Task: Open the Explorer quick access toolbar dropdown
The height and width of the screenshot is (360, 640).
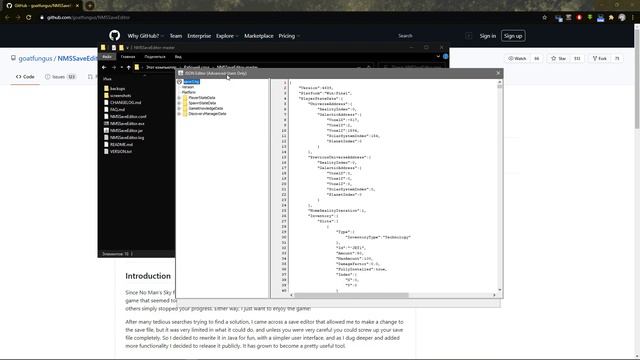Action: click(x=128, y=48)
